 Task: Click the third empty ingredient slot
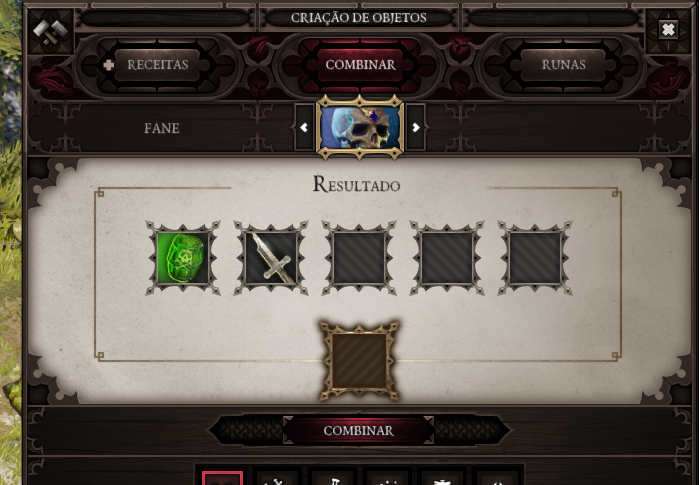(359, 258)
